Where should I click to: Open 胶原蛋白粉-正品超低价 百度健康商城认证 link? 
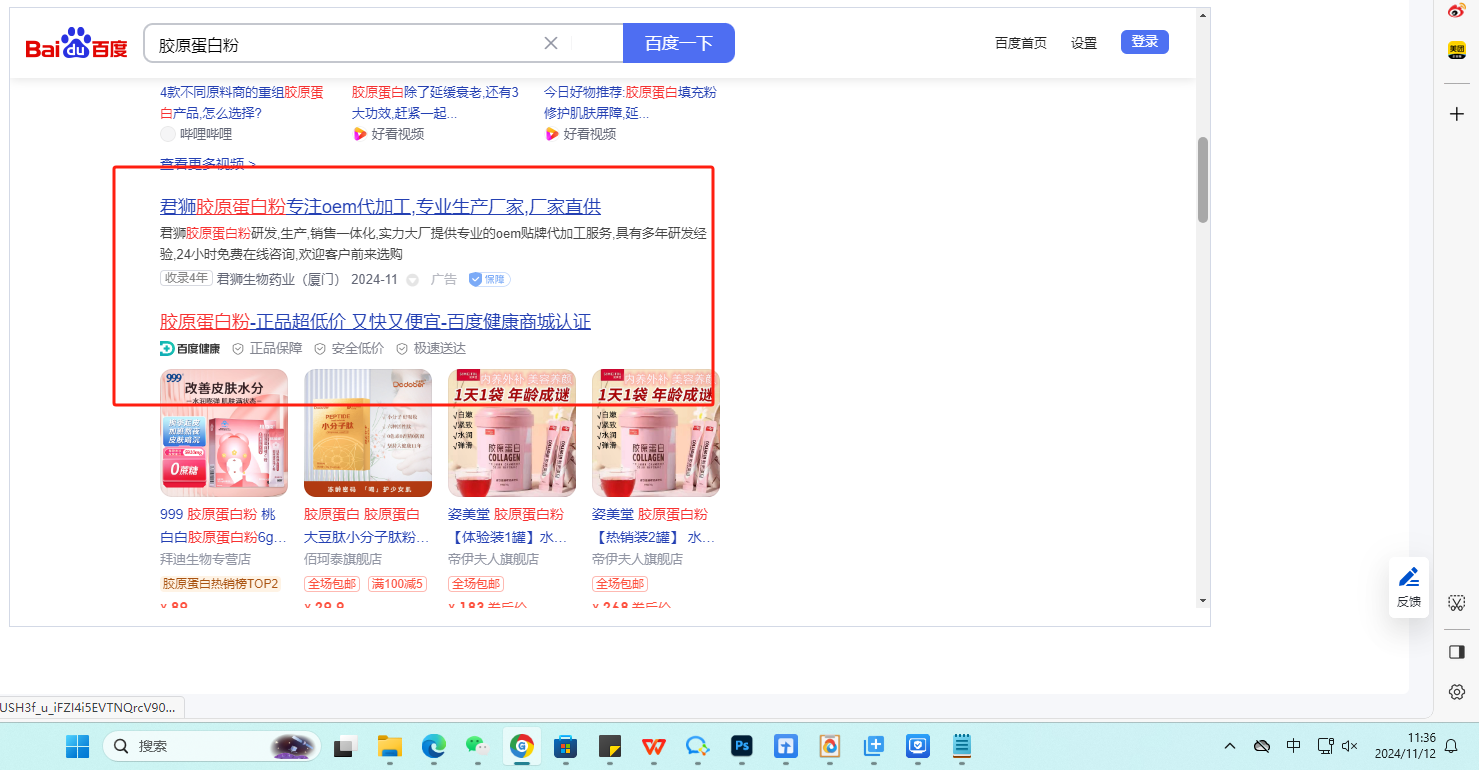click(x=375, y=321)
